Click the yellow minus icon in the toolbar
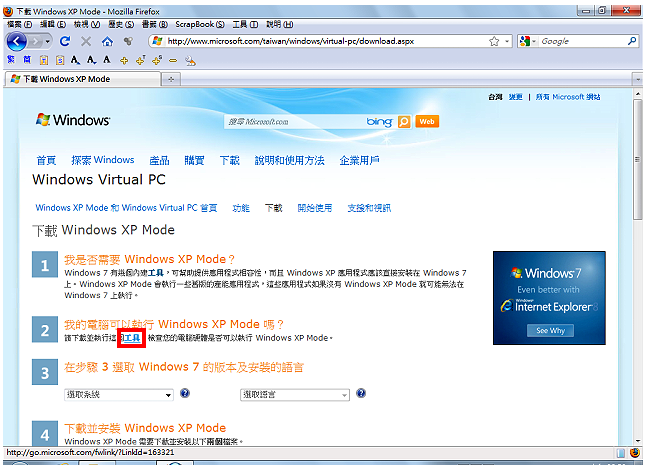 tap(173, 61)
